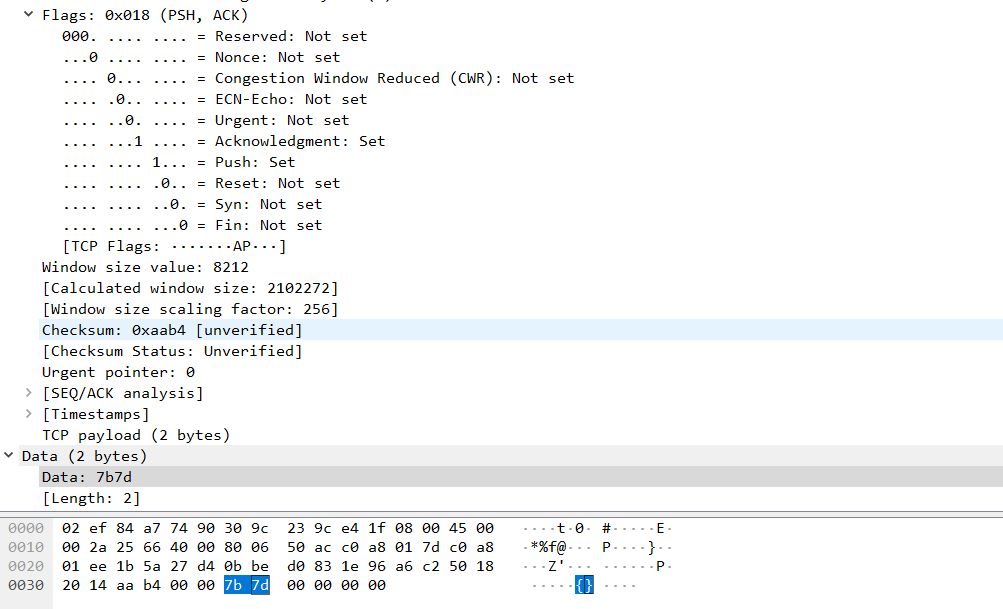The width and height of the screenshot is (1003, 609).
Task: Collapse the Flags: 0x018 (PSH, ACK) node
Action: click(28, 14)
